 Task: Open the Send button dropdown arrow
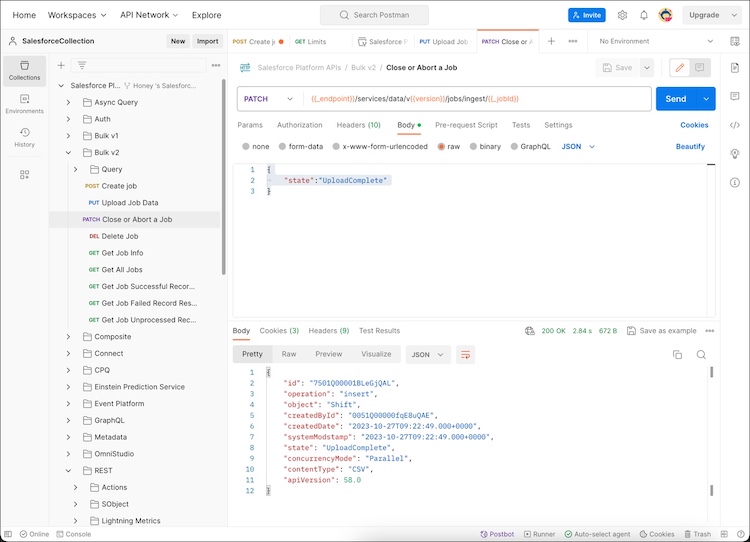coord(706,99)
